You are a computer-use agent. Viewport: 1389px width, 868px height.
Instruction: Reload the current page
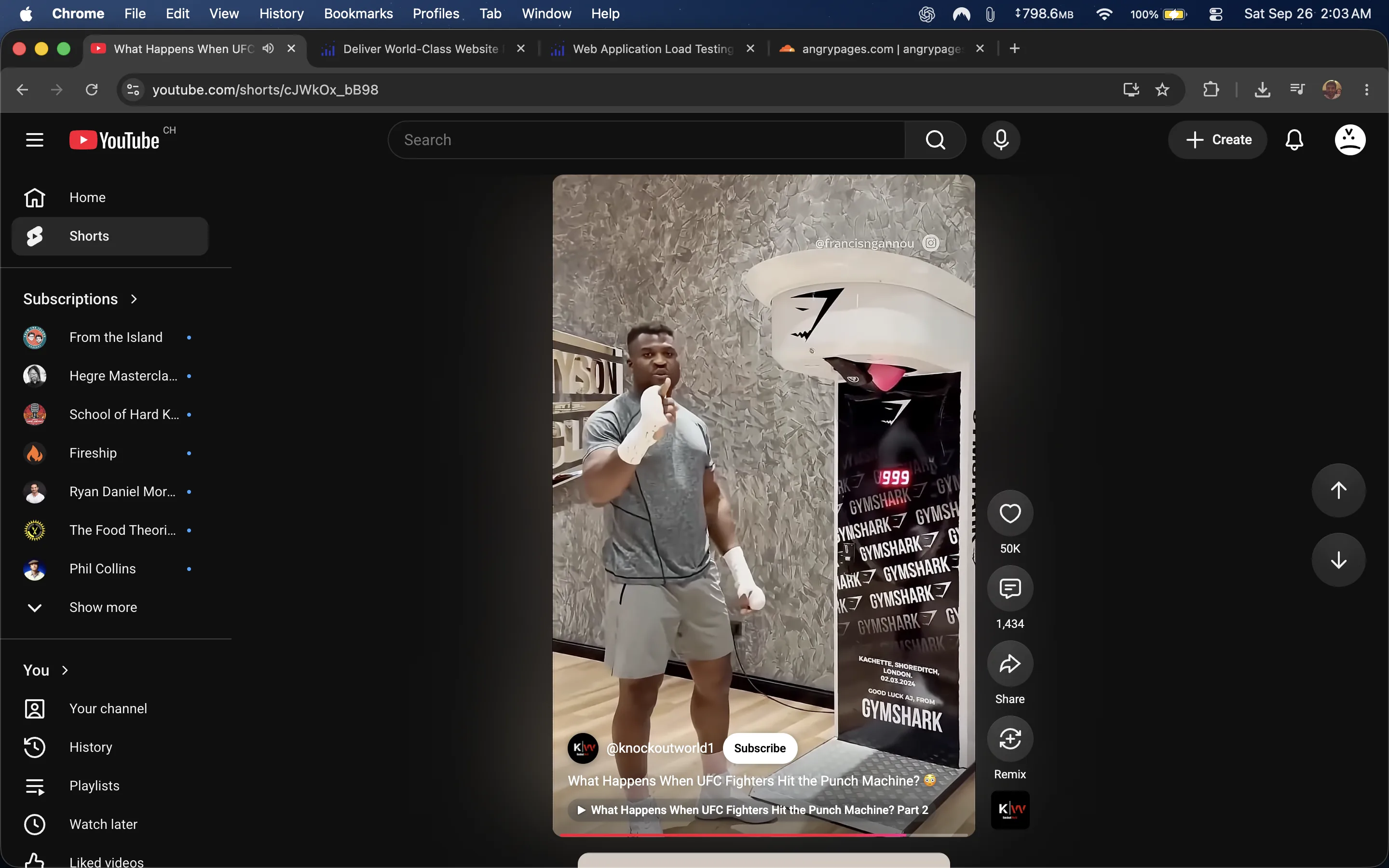click(92, 90)
